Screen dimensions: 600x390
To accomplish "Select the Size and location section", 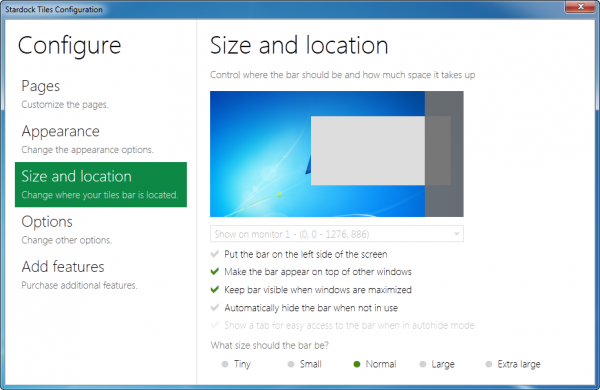I will click(101, 184).
